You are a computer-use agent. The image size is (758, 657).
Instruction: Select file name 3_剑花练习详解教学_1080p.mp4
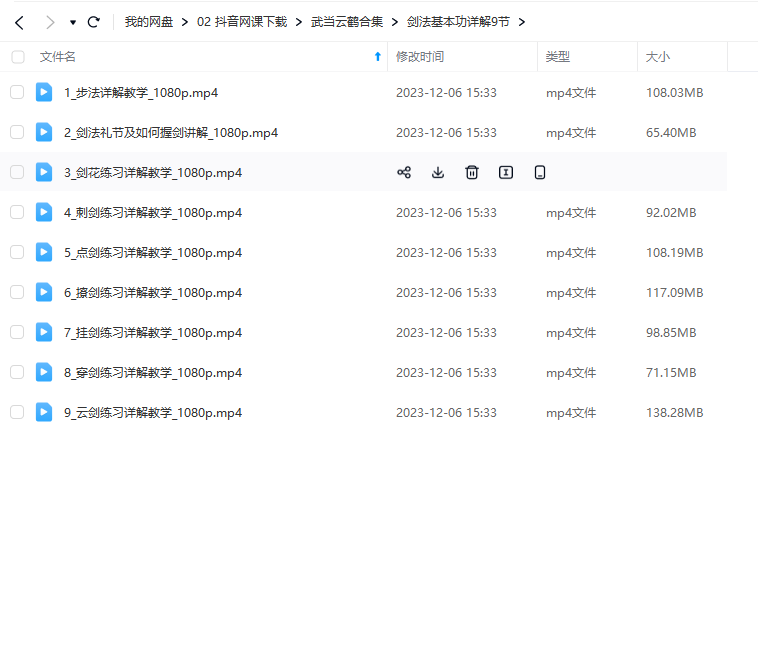[153, 173]
